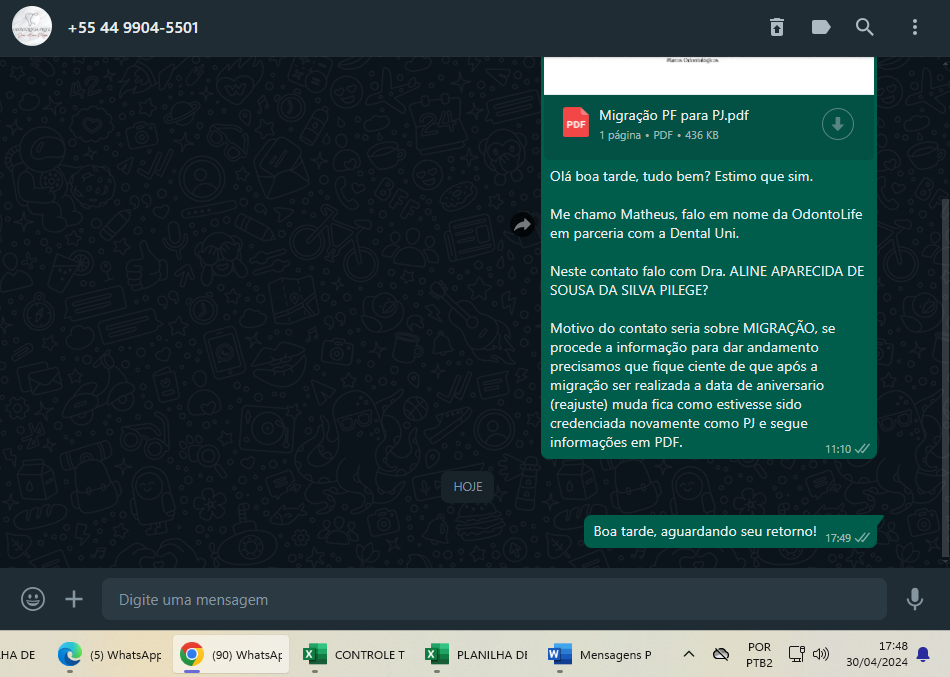950x677 pixels.
Task: Forward the message using the arrow icon
Action: [x=522, y=225]
